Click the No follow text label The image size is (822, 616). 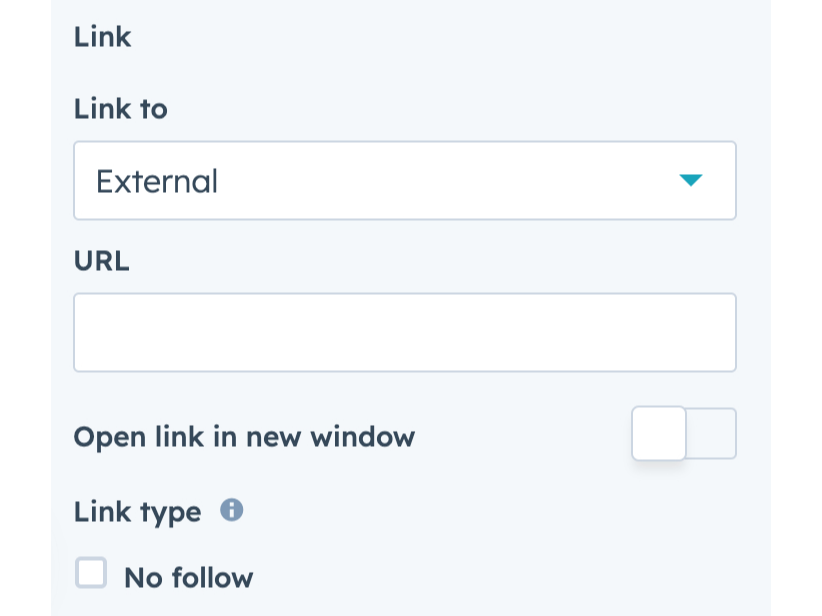click(x=188, y=577)
